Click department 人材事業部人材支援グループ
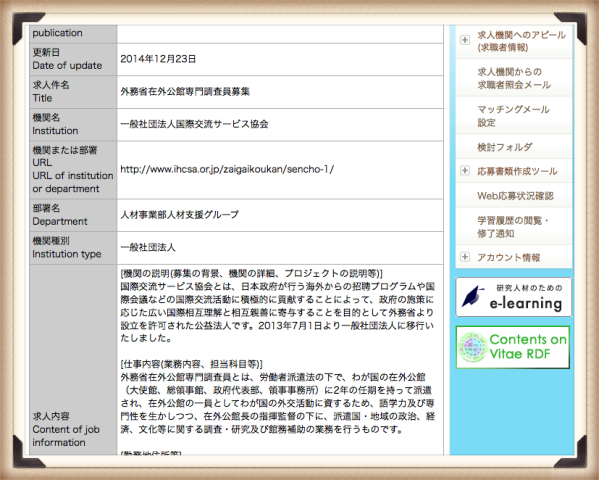599x480 pixels. (180, 214)
